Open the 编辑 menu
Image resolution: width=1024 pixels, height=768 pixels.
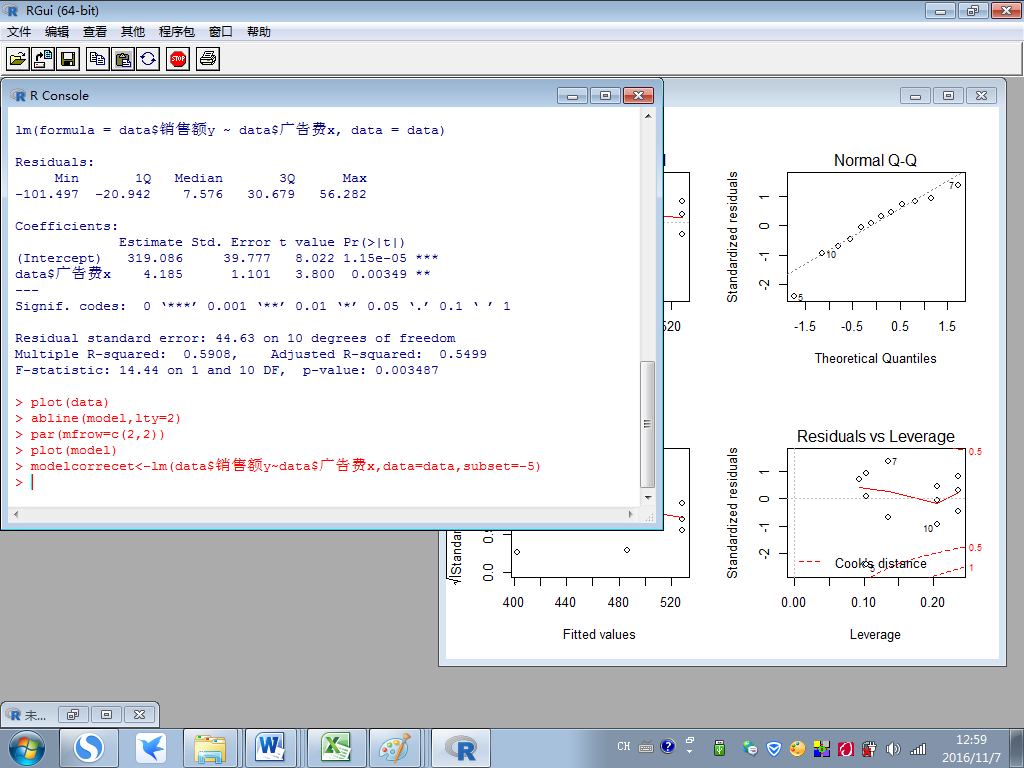(57, 31)
